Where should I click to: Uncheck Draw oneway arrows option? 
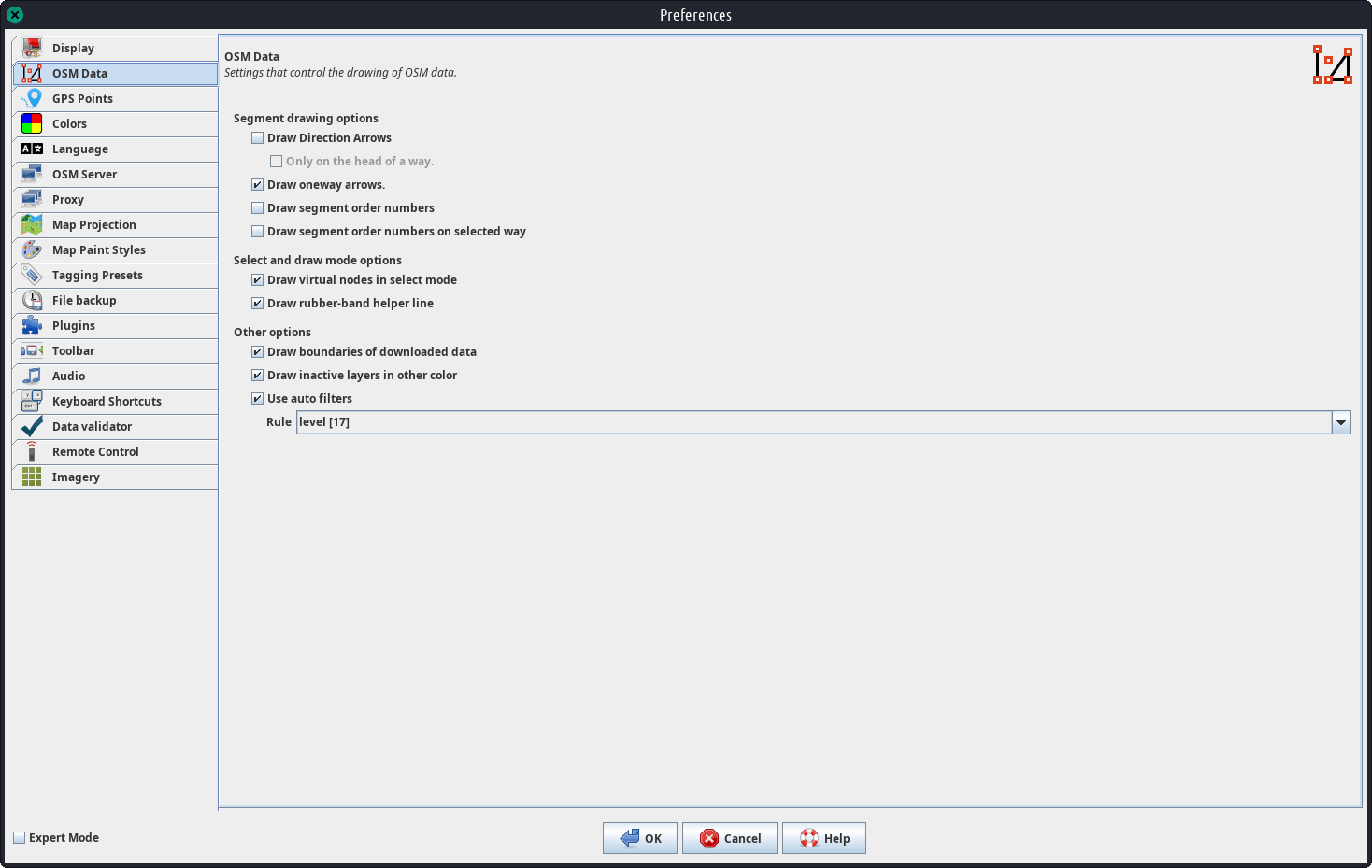tap(257, 185)
